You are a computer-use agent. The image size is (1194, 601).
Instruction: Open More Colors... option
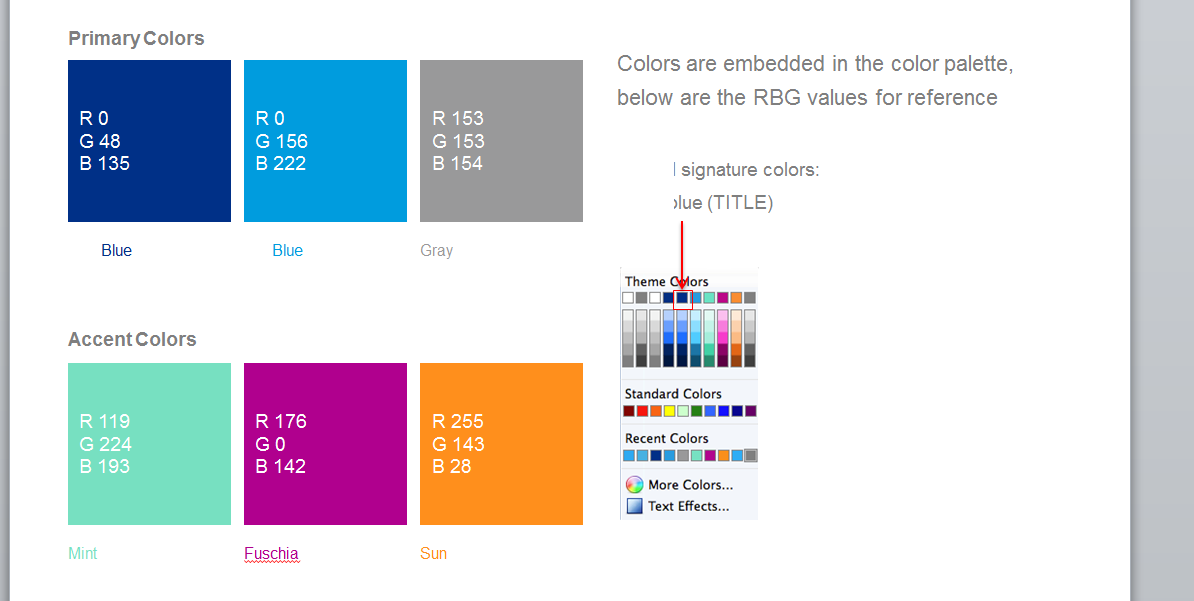coord(690,485)
